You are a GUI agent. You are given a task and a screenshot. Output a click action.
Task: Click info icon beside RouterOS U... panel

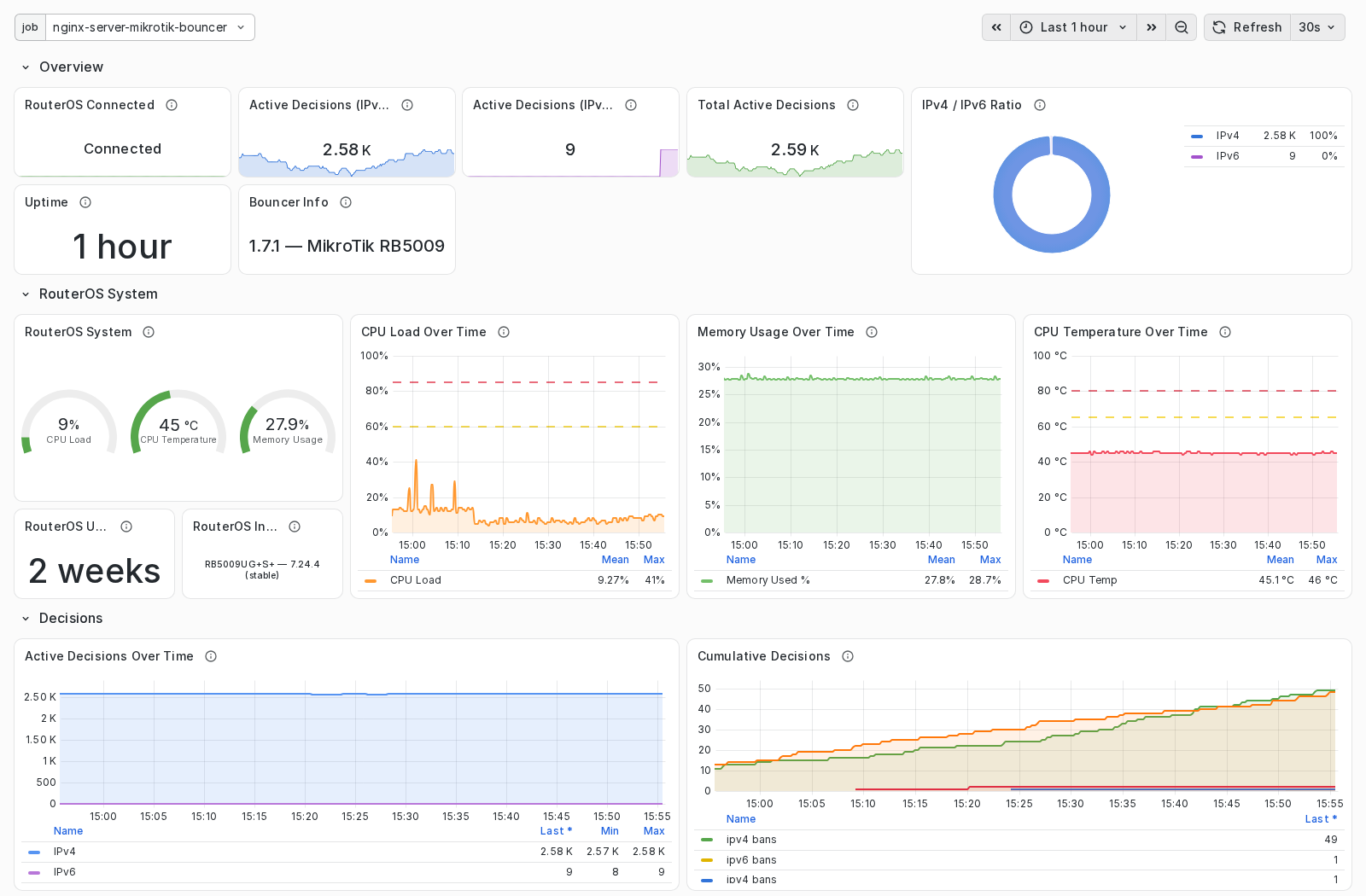[x=126, y=527]
